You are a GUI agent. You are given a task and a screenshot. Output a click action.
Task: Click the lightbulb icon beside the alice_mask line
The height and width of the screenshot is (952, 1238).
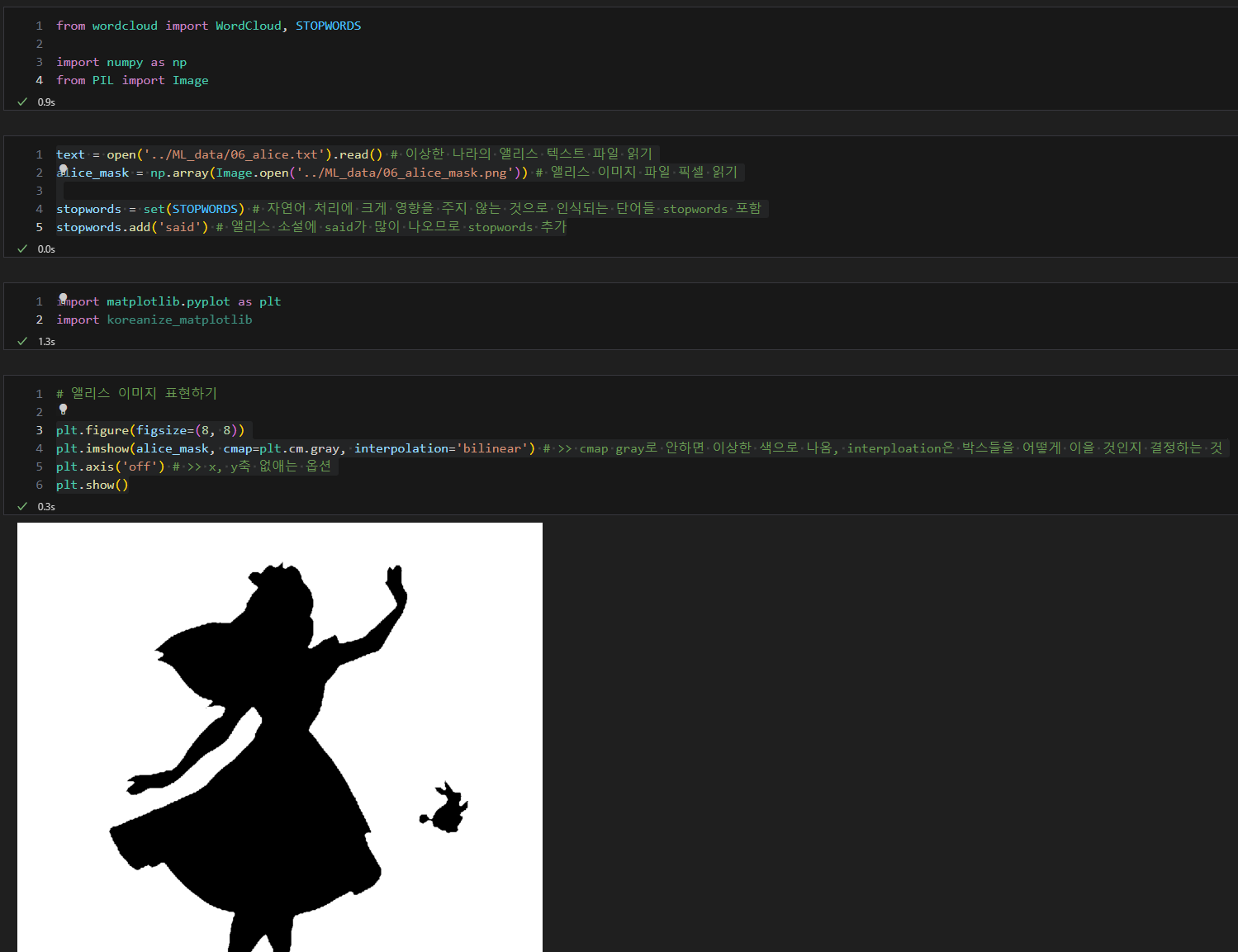click(63, 169)
